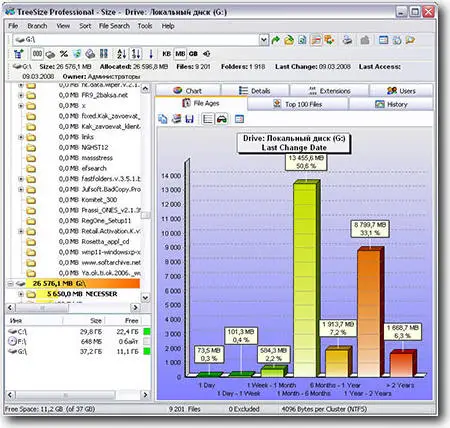This screenshot has height=428, width=450.
Task: Open the Branch menu
Action: [37, 26]
